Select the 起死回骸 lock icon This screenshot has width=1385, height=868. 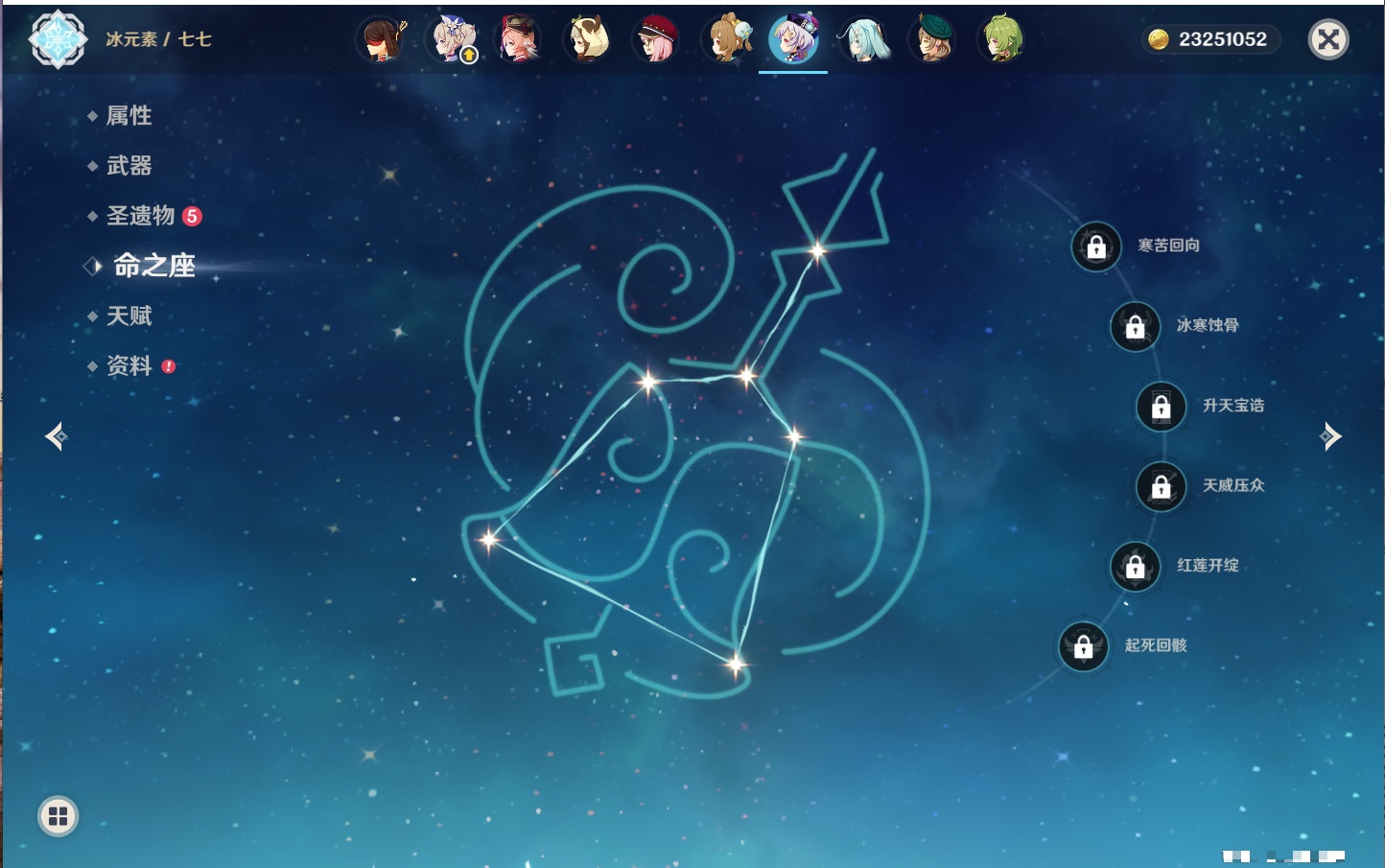click(x=1084, y=646)
